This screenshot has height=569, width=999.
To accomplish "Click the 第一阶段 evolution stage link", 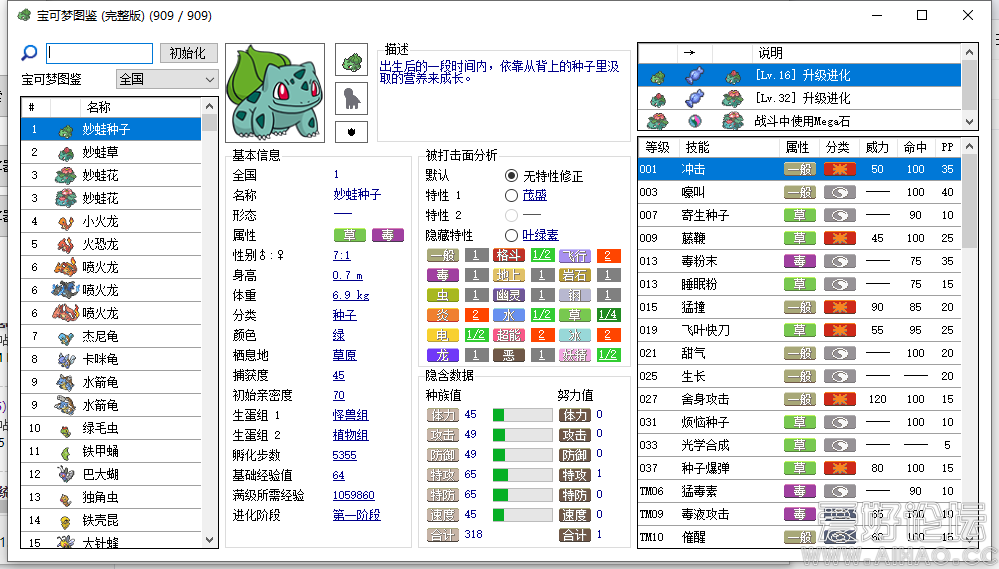I will (x=356, y=515).
